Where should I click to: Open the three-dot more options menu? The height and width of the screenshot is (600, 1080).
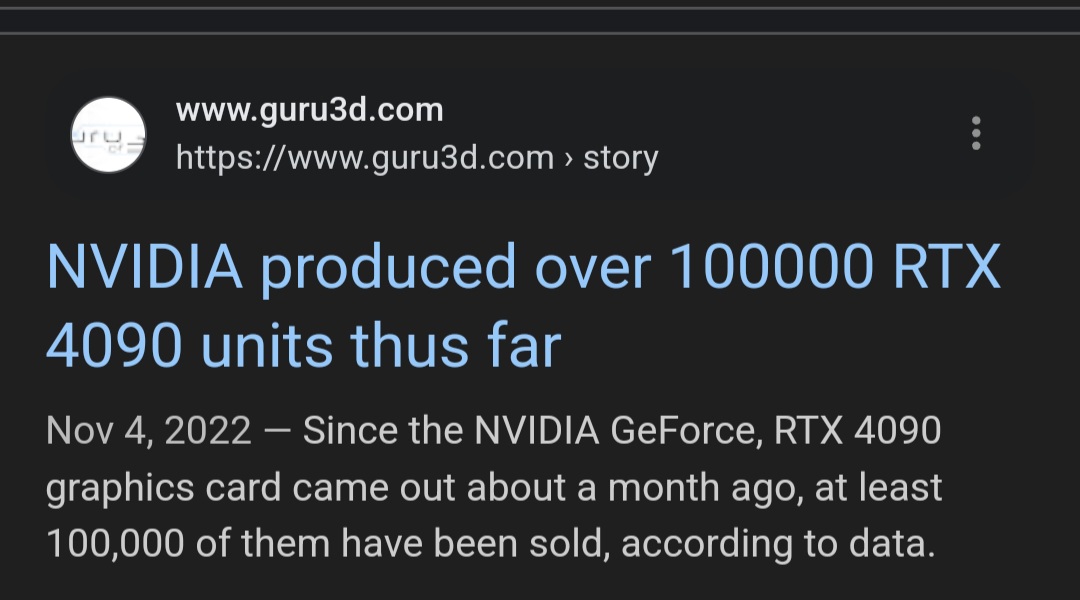click(976, 133)
